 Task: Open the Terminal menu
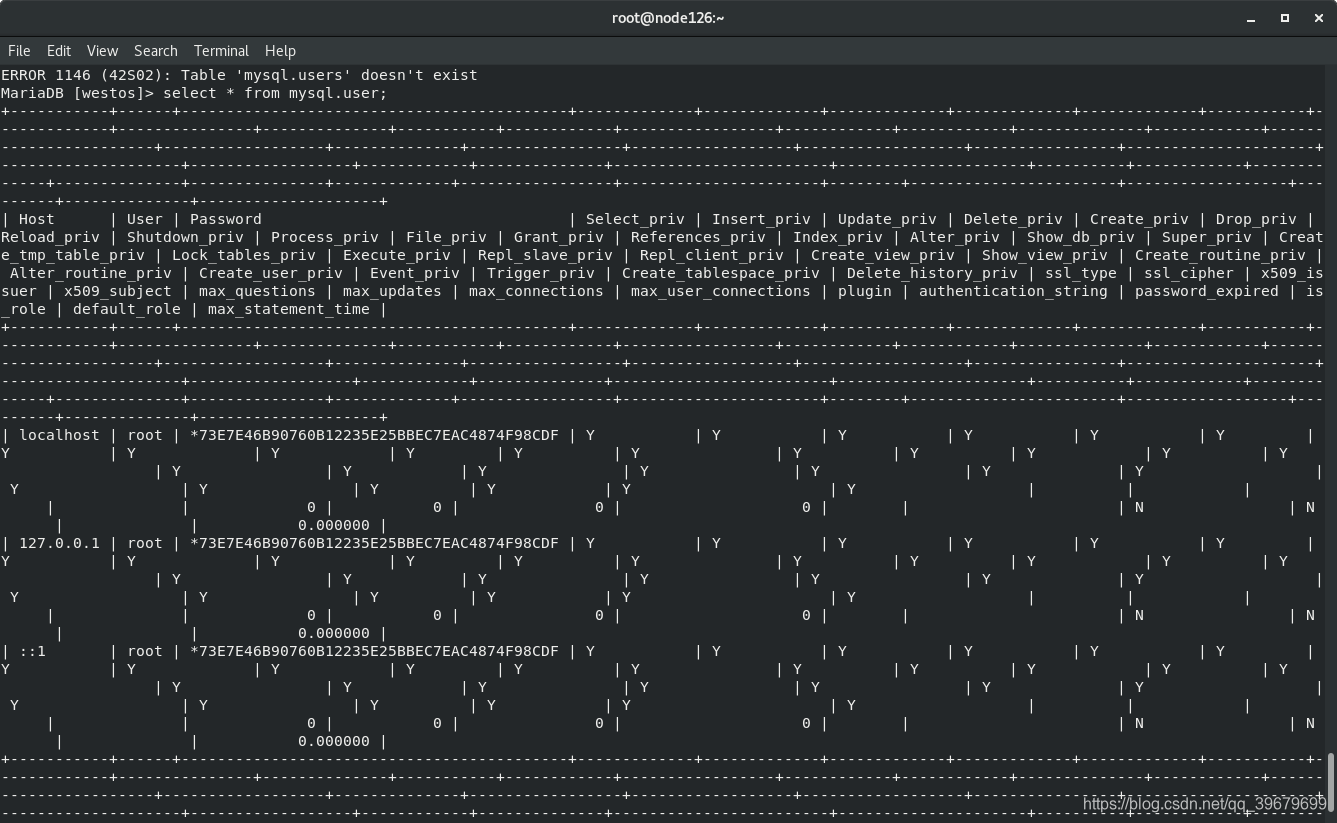tap(221, 50)
